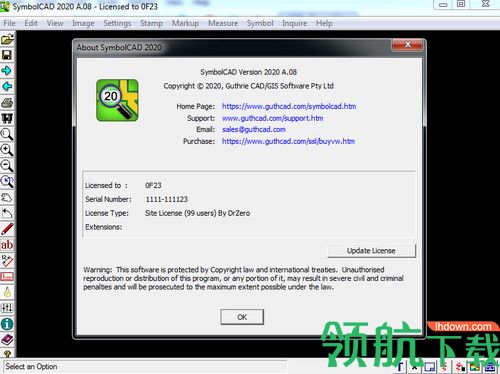Image resolution: width=500 pixels, height=374 pixels.
Task: Open the Measure menu
Action: [223, 23]
